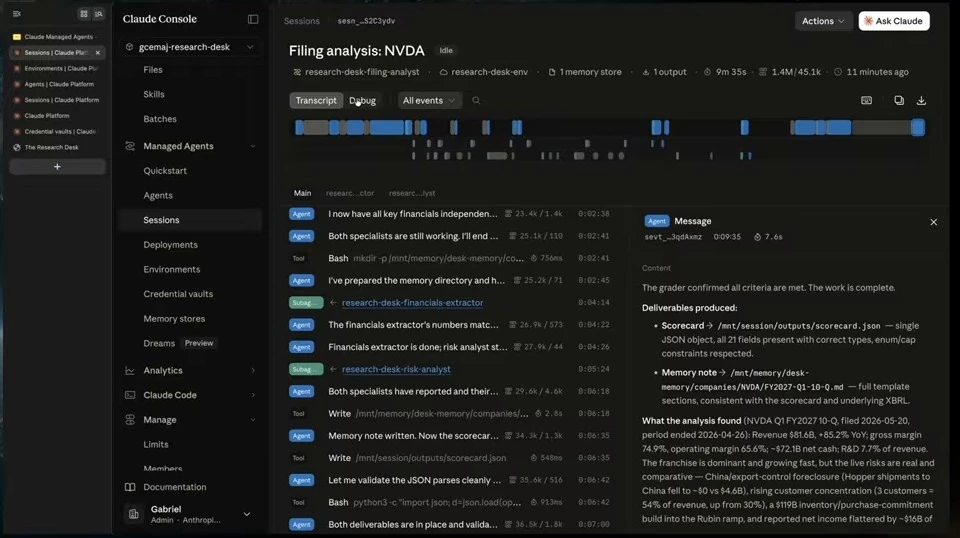The image size is (960, 538).
Task: Open the research-desk-financials-extractor subagent link
Action: [x=412, y=302]
